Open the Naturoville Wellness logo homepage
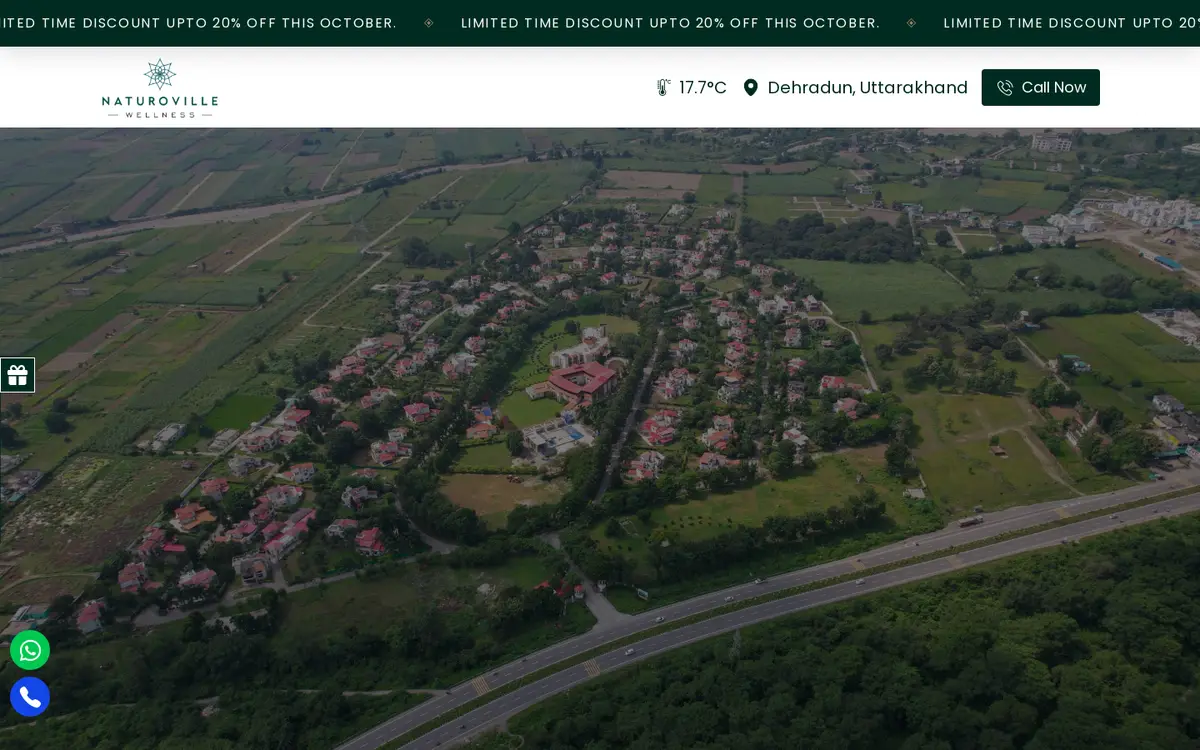This screenshot has height=750, width=1200. [160, 88]
